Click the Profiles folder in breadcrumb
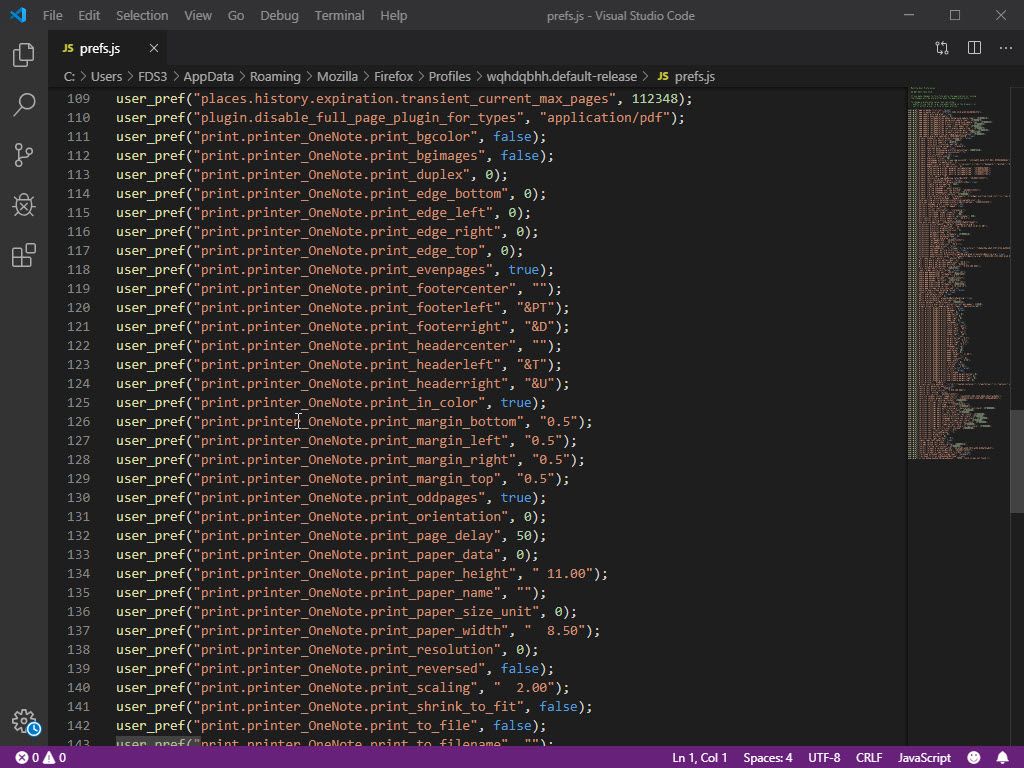The height and width of the screenshot is (768, 1024). [x=449, y=76]
